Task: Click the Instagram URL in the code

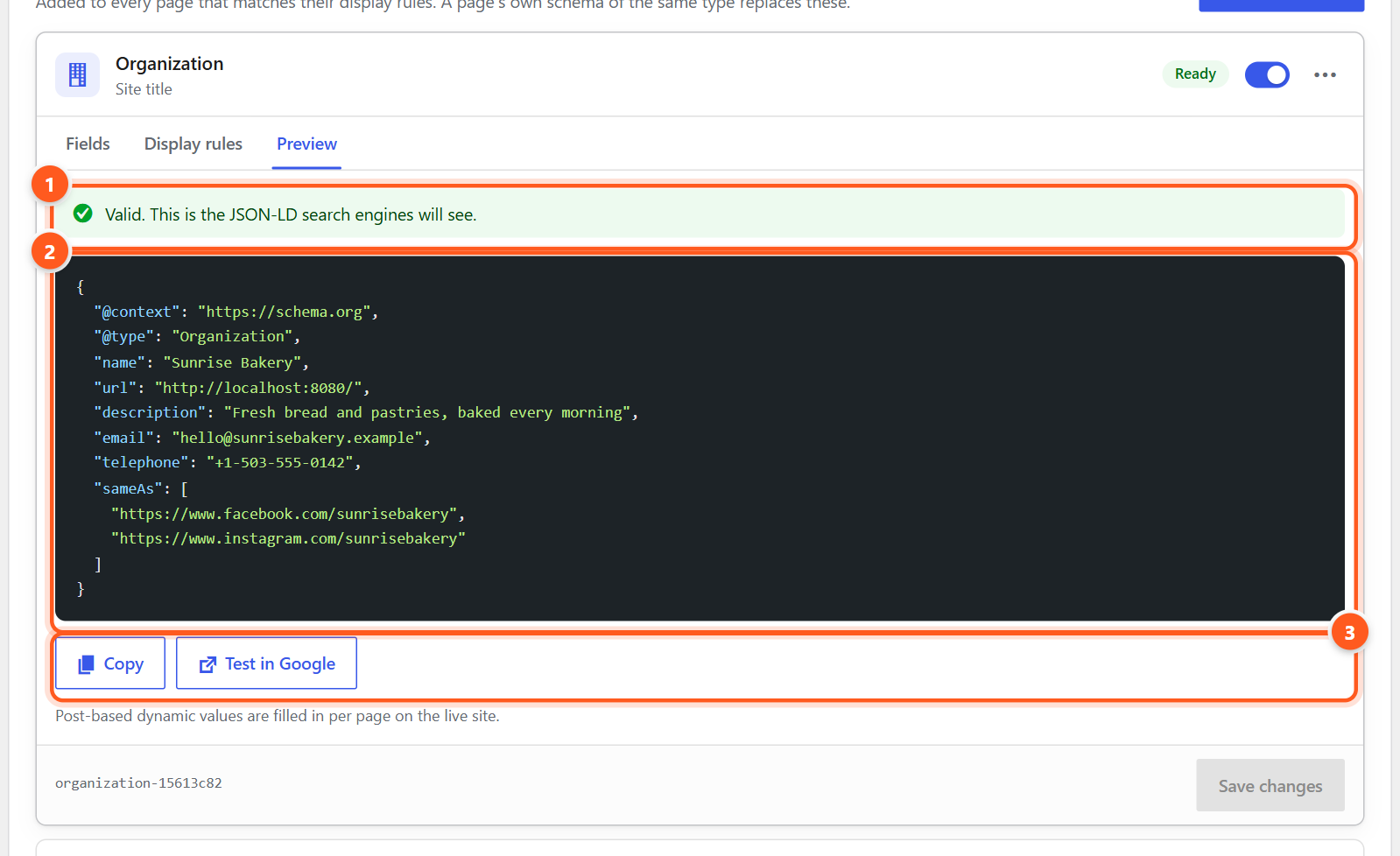Action: pyautogui.click(x=288, y=538)
